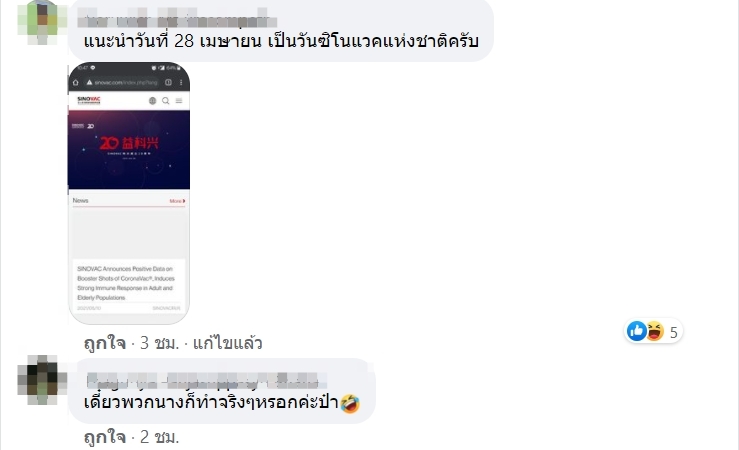The height and width of the screenshot is (450, 739).
Task: Open the attached Sinovac phone screenshot banner
Action: pos(129,149)
